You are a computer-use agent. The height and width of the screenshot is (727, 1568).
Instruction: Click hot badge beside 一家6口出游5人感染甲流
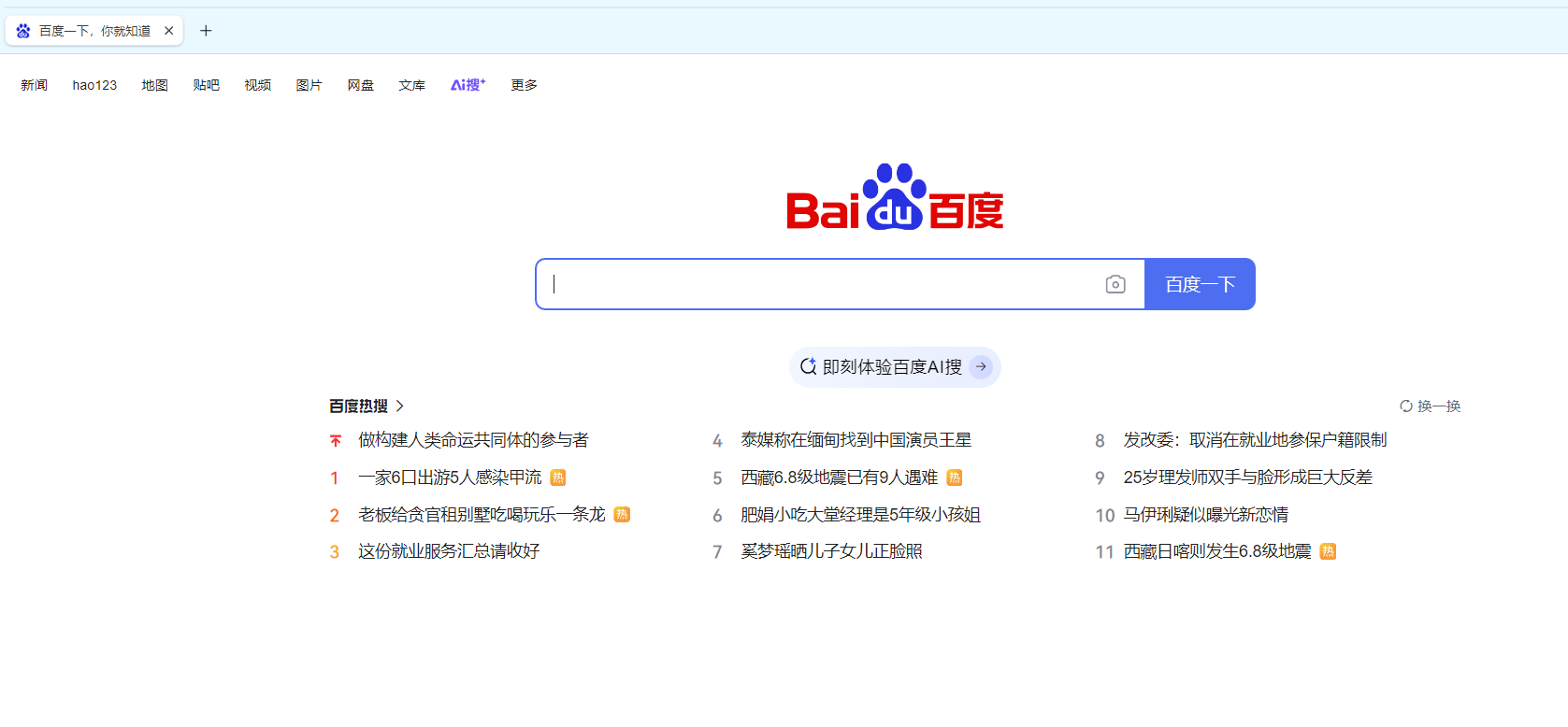point(558,478)
